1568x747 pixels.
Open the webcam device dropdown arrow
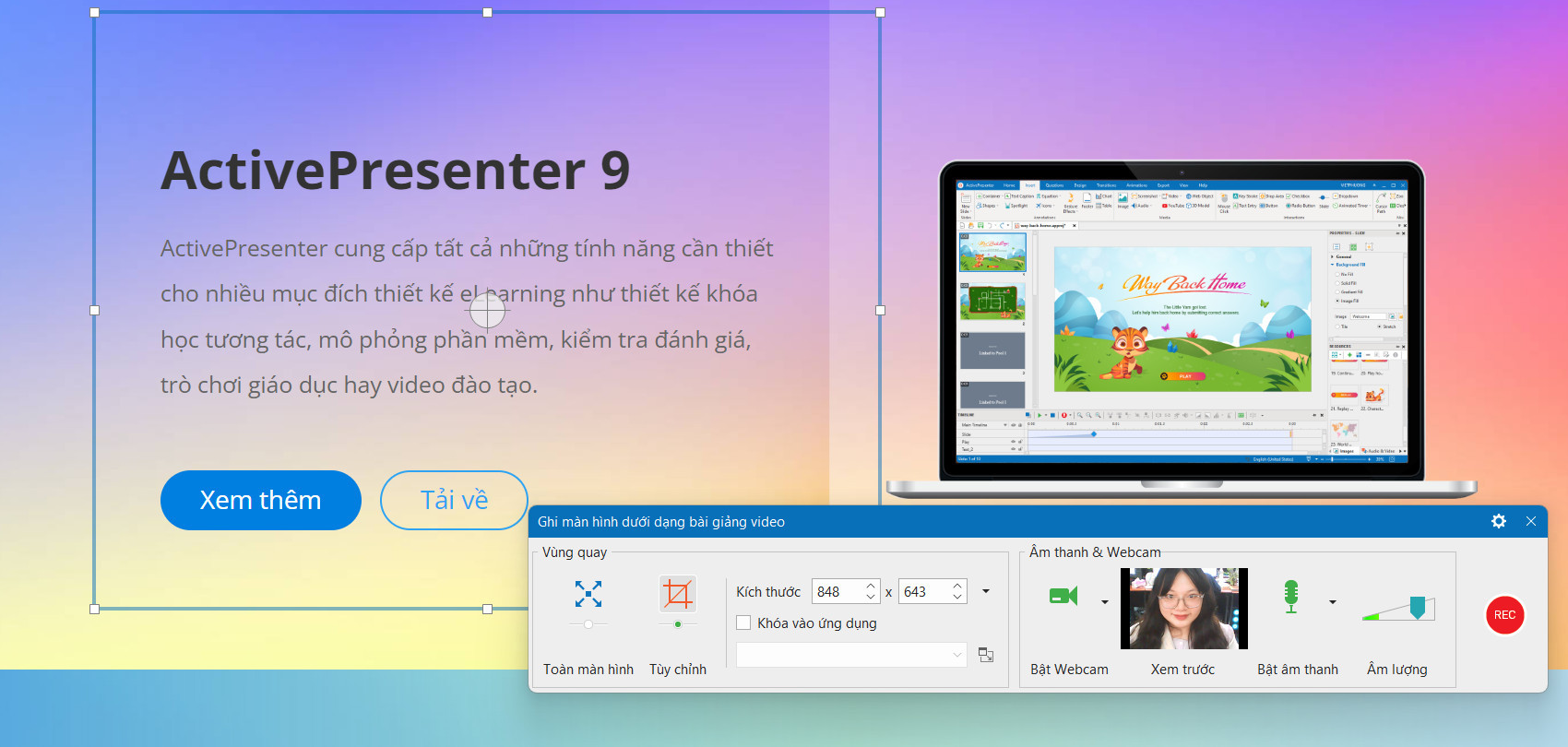pos(1105,602)
